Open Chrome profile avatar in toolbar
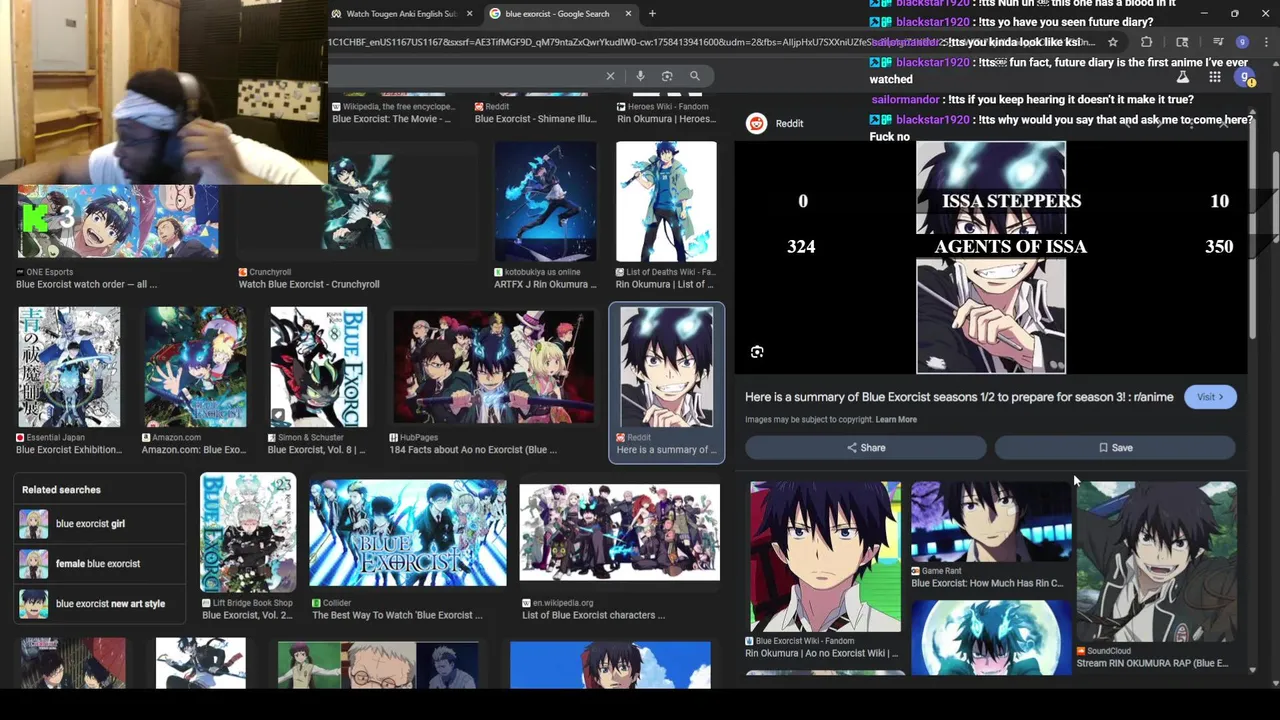1280x720 pixels. click(x=1242, y=42)
